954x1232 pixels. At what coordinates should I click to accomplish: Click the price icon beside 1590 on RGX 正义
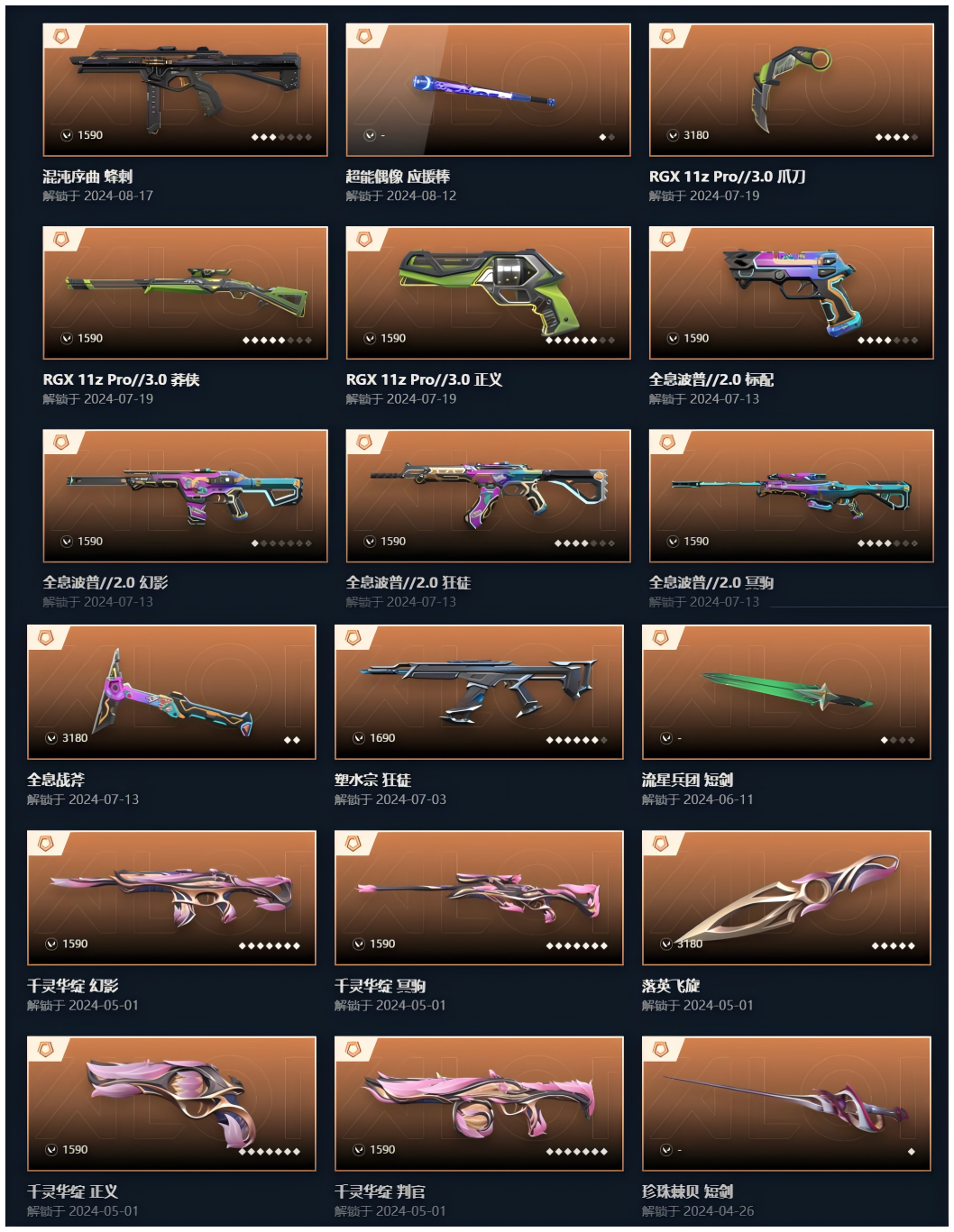[370, 339]
